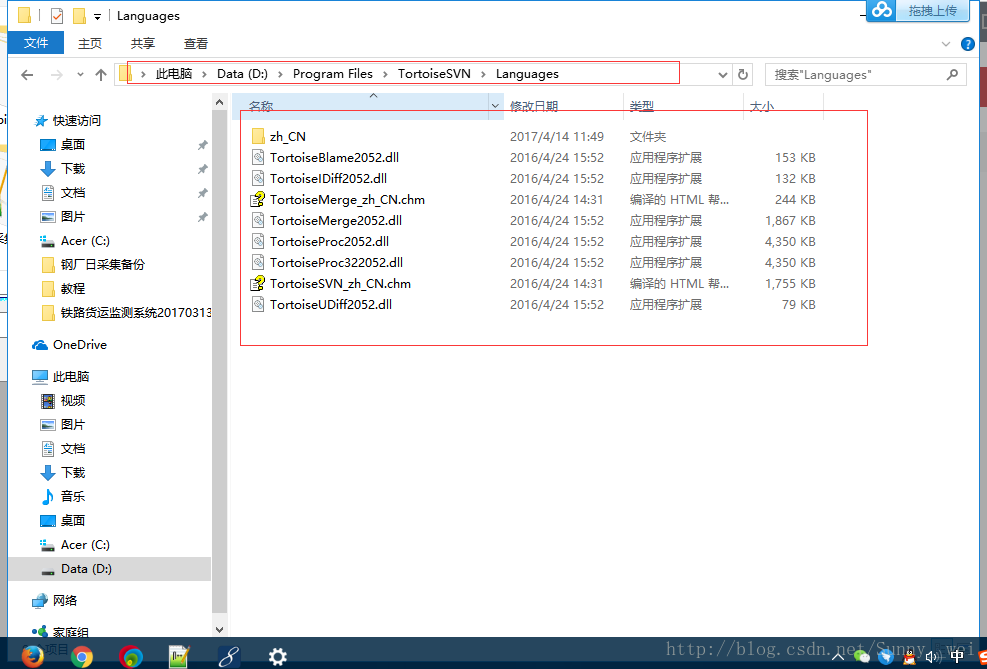Go back with the left arrow
The width and height of the screenshot is (987, 669).
click(x=27, y=75)
